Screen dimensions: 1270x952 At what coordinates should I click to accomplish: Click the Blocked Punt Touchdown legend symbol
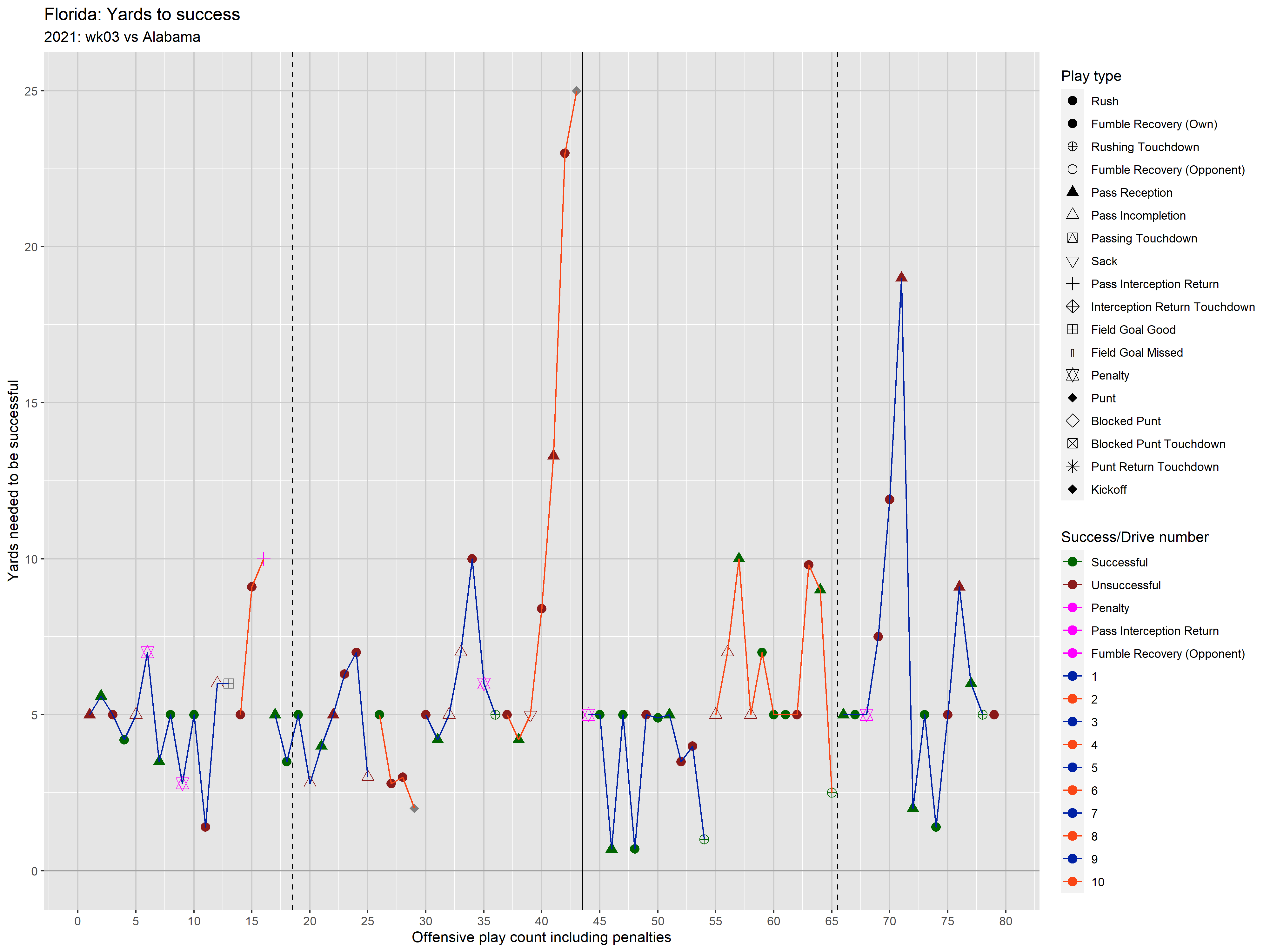click(x=1072, y=444)
